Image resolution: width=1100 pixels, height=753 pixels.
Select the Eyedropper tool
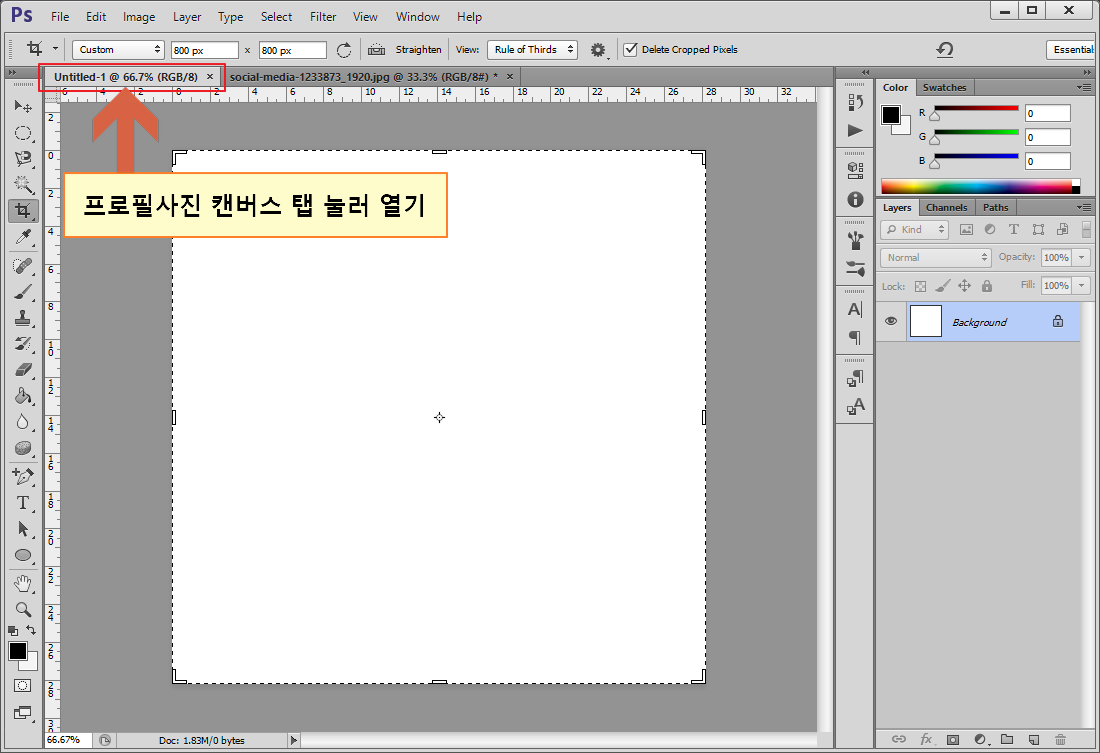pyautogui.click(x=23, y=237)
